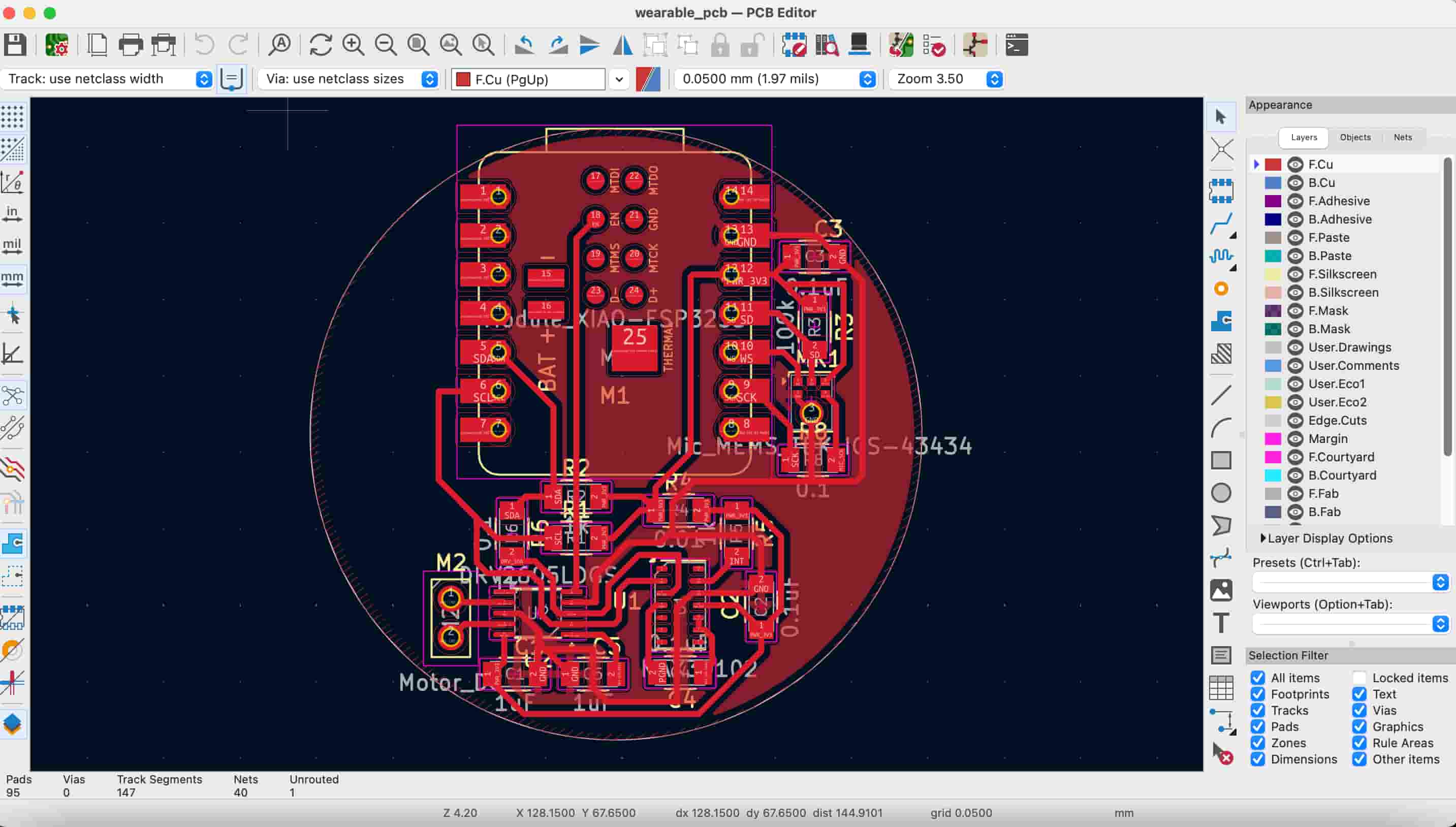This screenshot has width=1456, height=827.
Task: Click the Zoom In magnifier icon
Action: (x=353, y=44)
